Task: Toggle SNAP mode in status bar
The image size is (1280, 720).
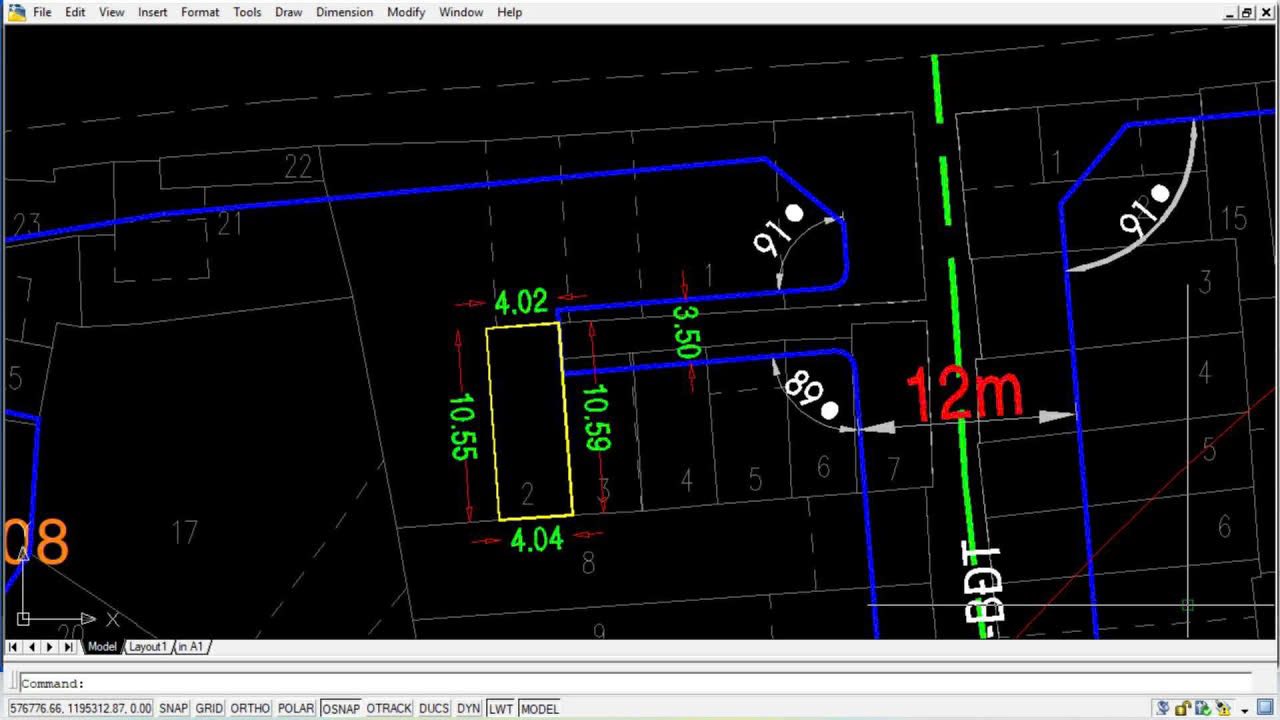Action: 173,708
